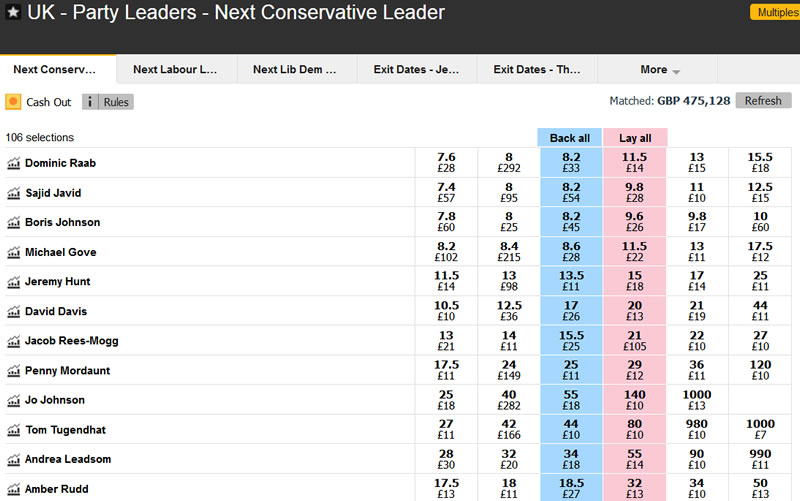Open the price chart icon for Jeremy Hunt

click(14, 282)
